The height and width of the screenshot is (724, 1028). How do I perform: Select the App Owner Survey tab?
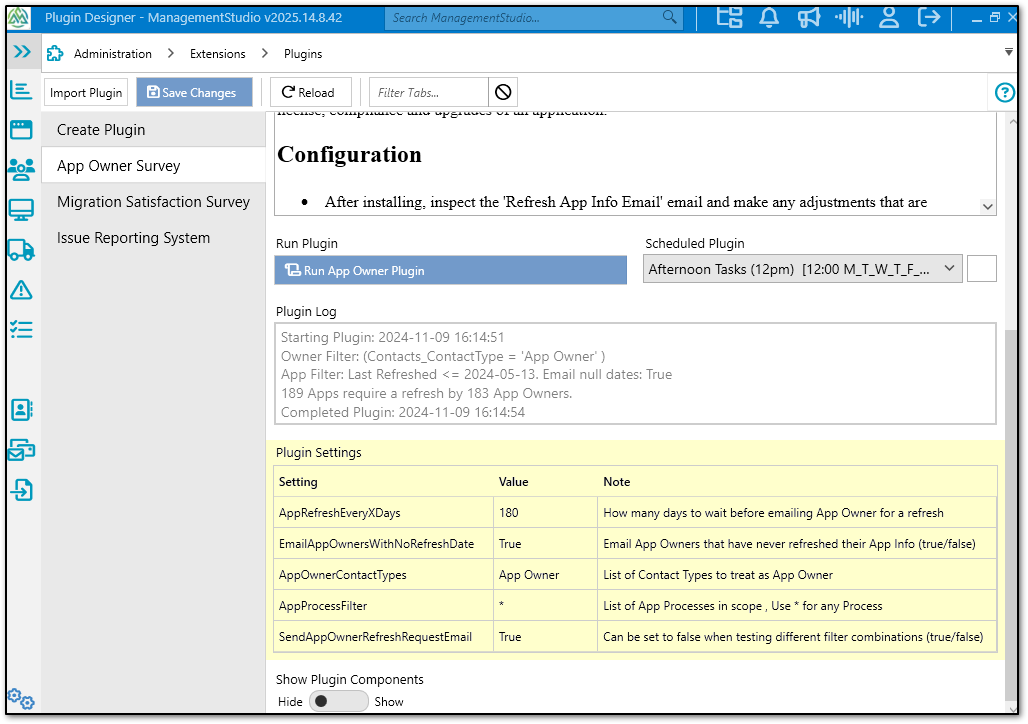pos(153,166)
